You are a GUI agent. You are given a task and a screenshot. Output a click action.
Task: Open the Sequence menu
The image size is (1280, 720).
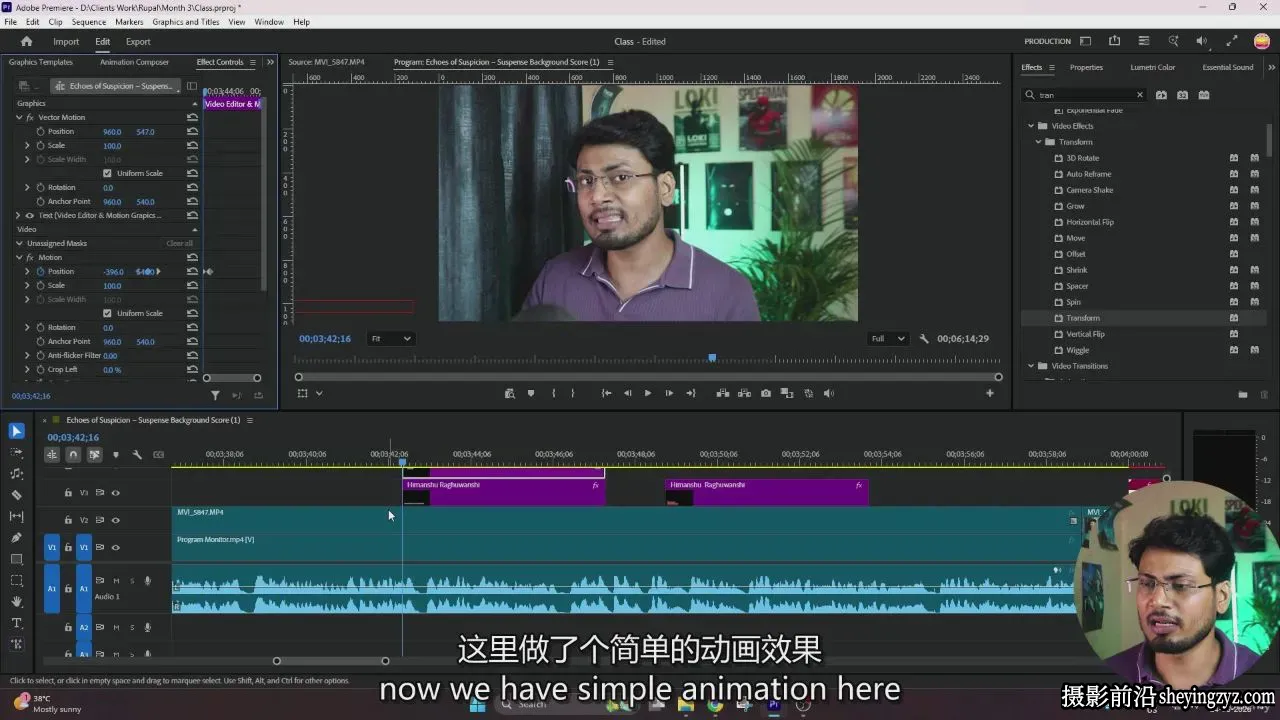point(89,22)
